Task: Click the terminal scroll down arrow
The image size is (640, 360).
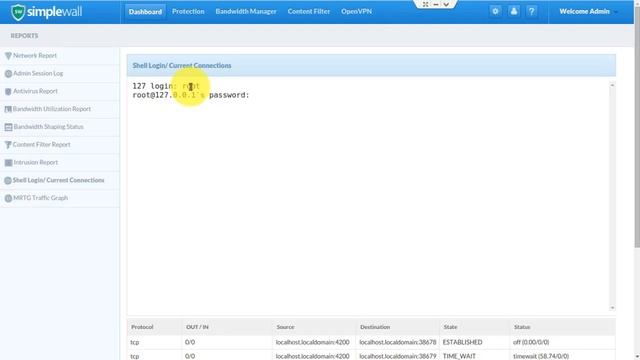Action: pos(612,308)
